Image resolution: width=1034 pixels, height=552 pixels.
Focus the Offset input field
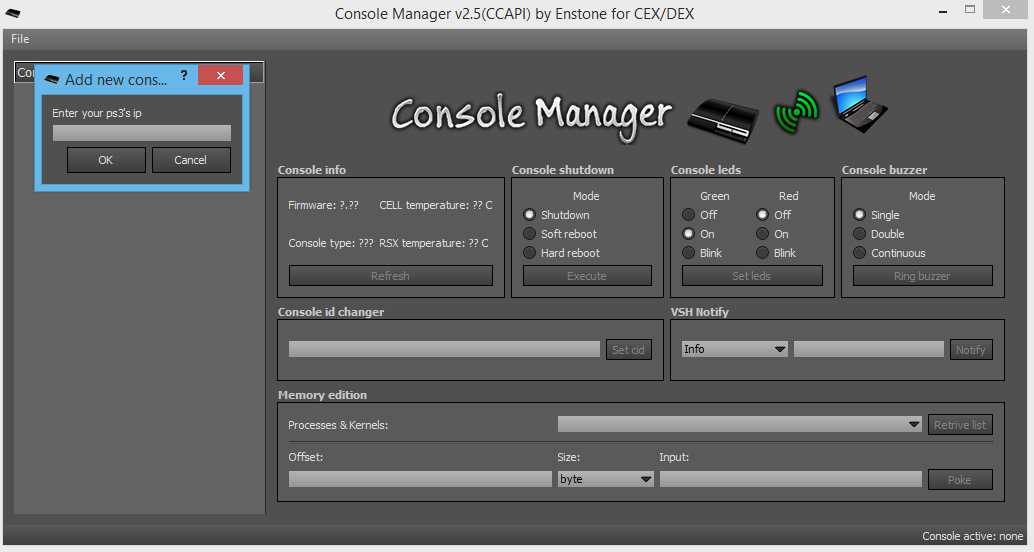tap(420, 479)
